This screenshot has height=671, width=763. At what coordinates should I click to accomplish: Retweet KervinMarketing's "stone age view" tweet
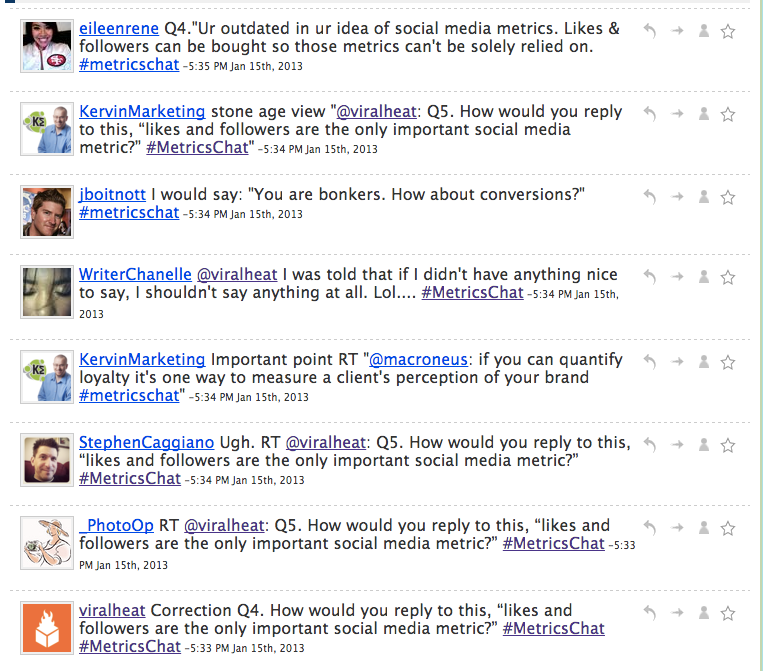pos(677,114)
